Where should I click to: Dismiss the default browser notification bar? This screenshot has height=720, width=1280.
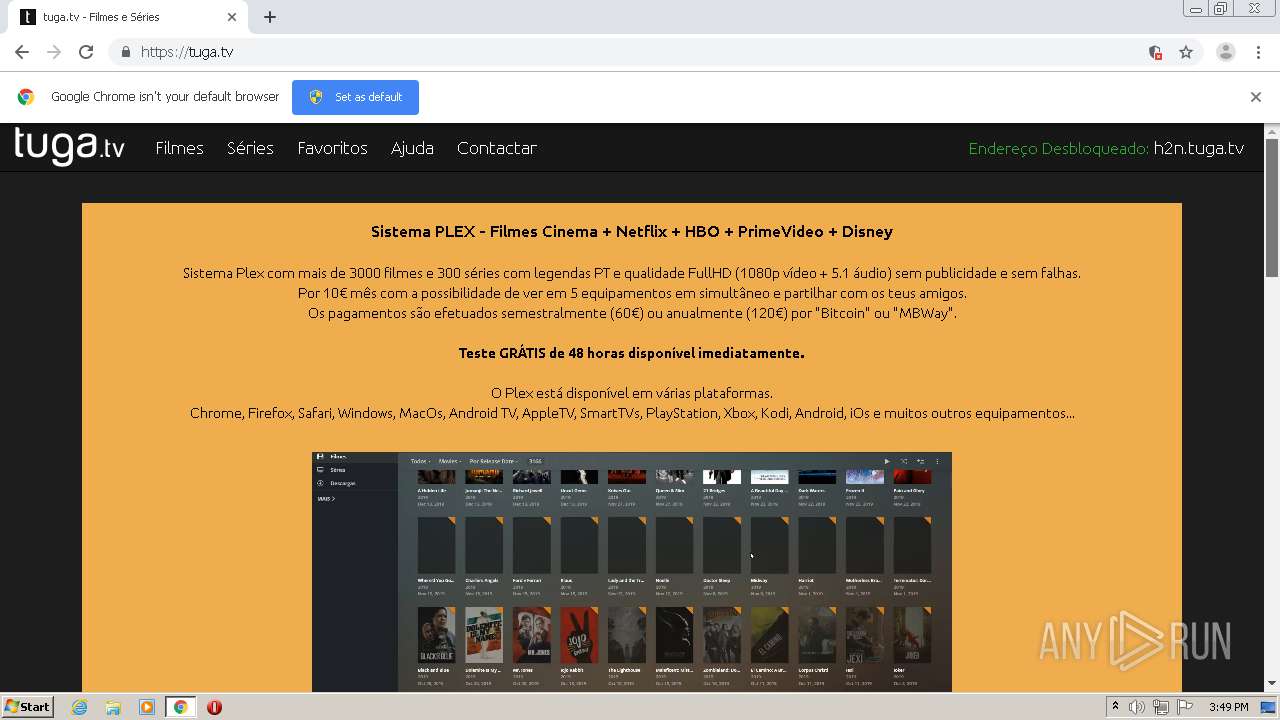pos(1256,97)
